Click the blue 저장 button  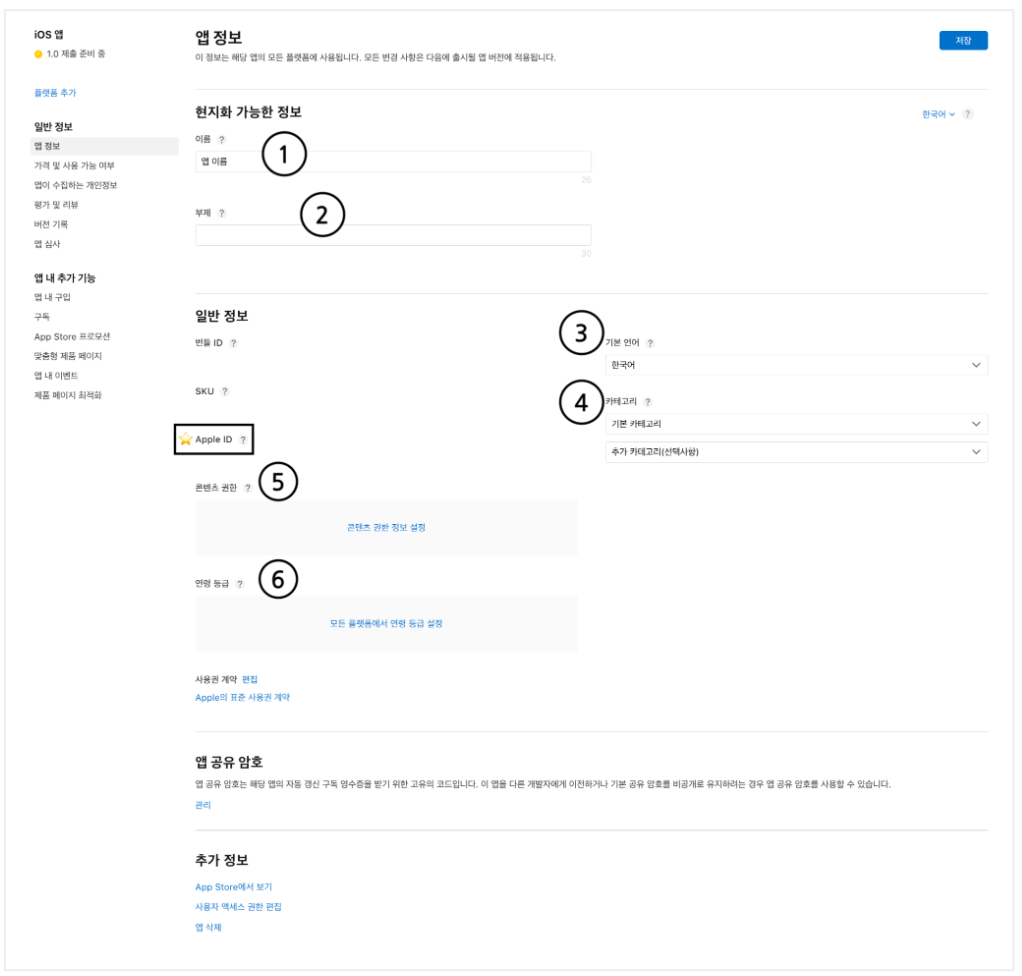click(963, 41)
